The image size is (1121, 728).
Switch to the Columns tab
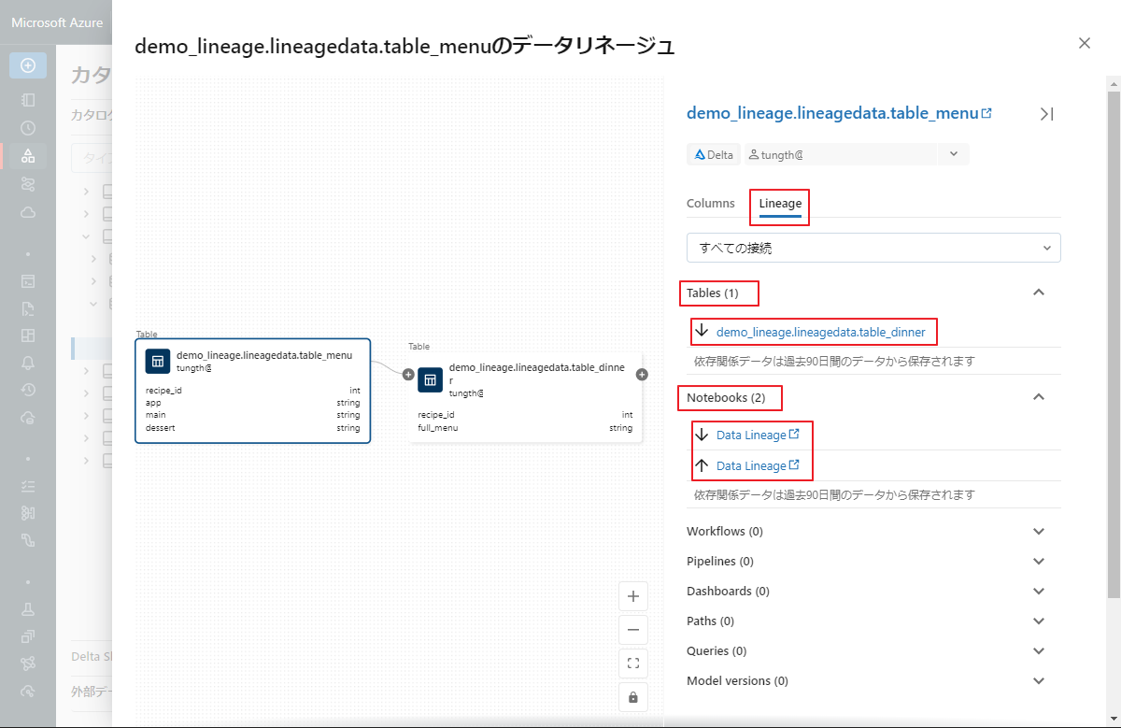(710, 204)
